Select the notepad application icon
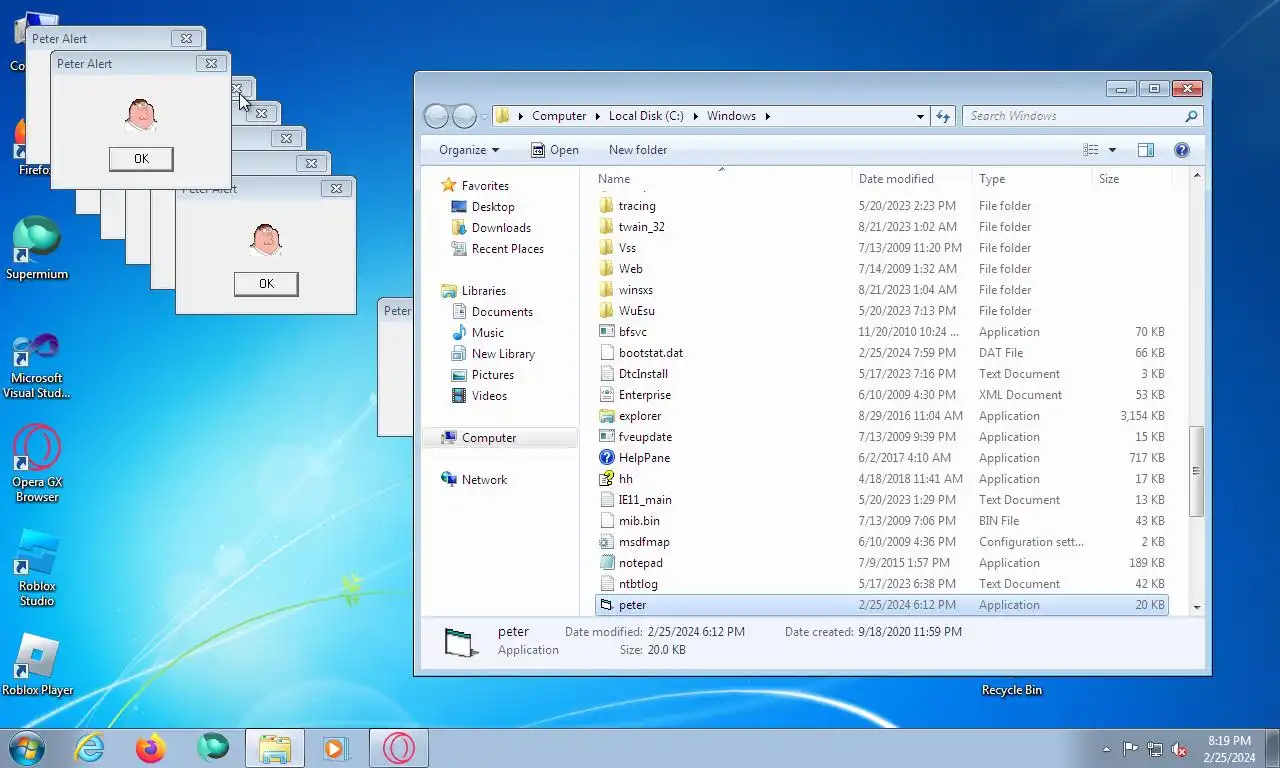Image resolution: width=1280 pixels, height=768 pixels. [606, 563]
